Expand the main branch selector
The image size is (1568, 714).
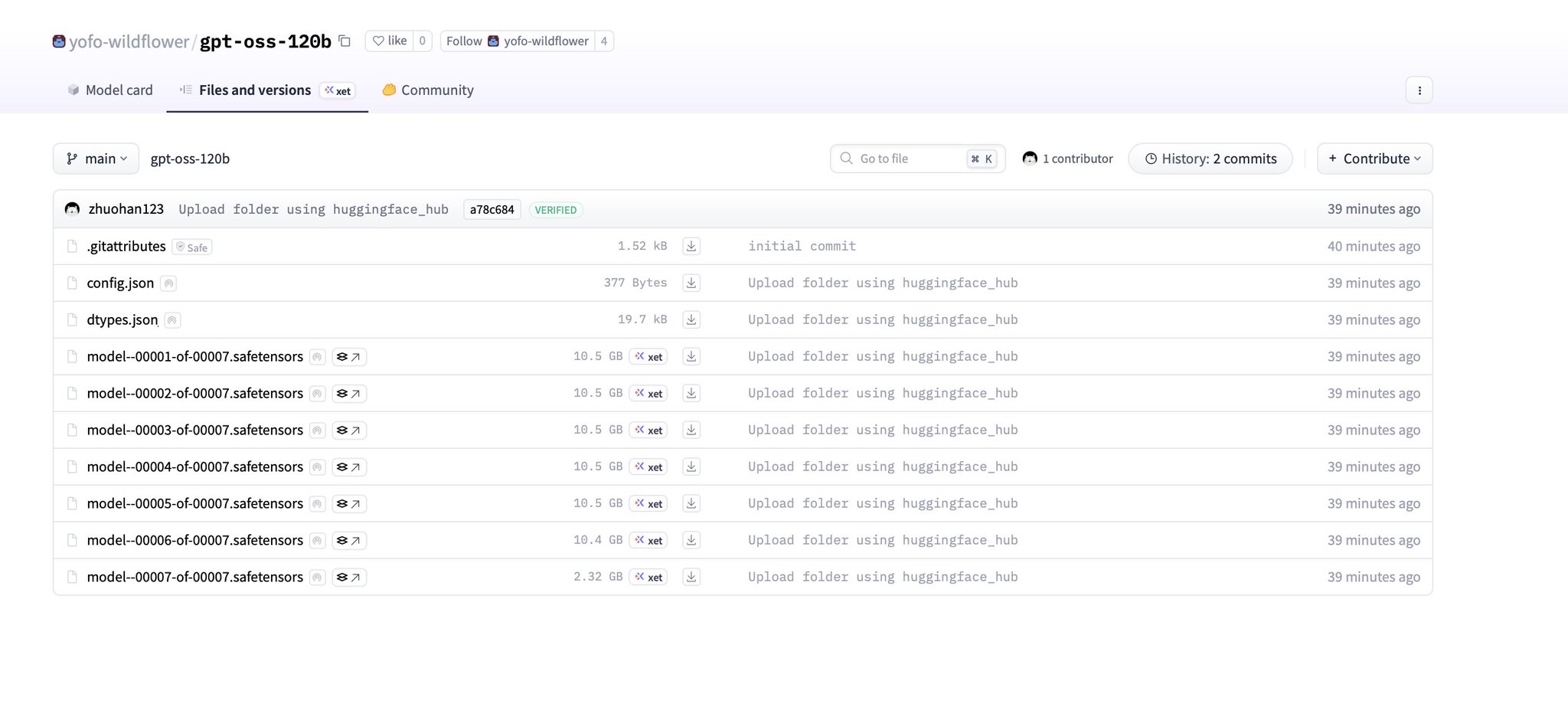pos(96,159)
